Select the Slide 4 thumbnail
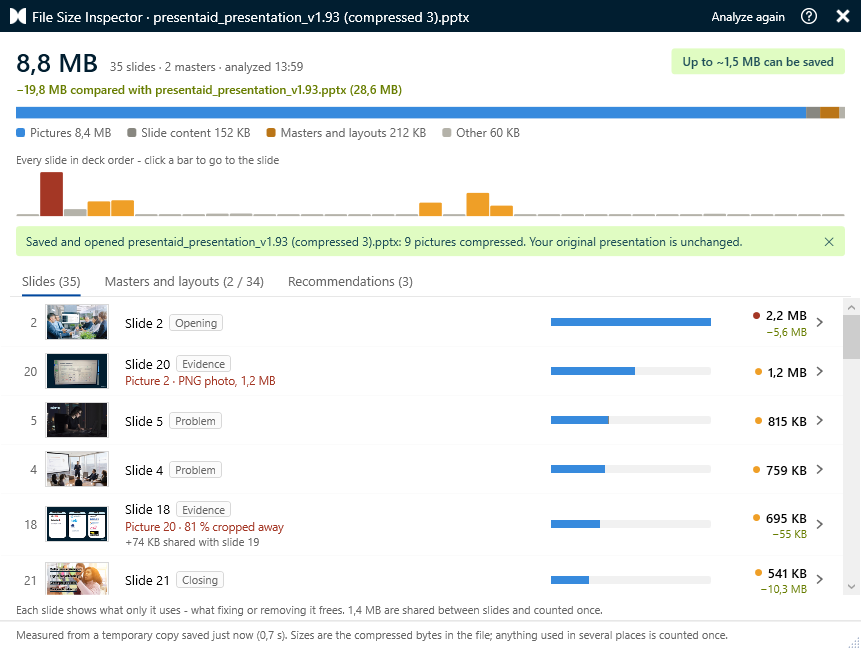The image size is (861, 650). coord(77,469)
